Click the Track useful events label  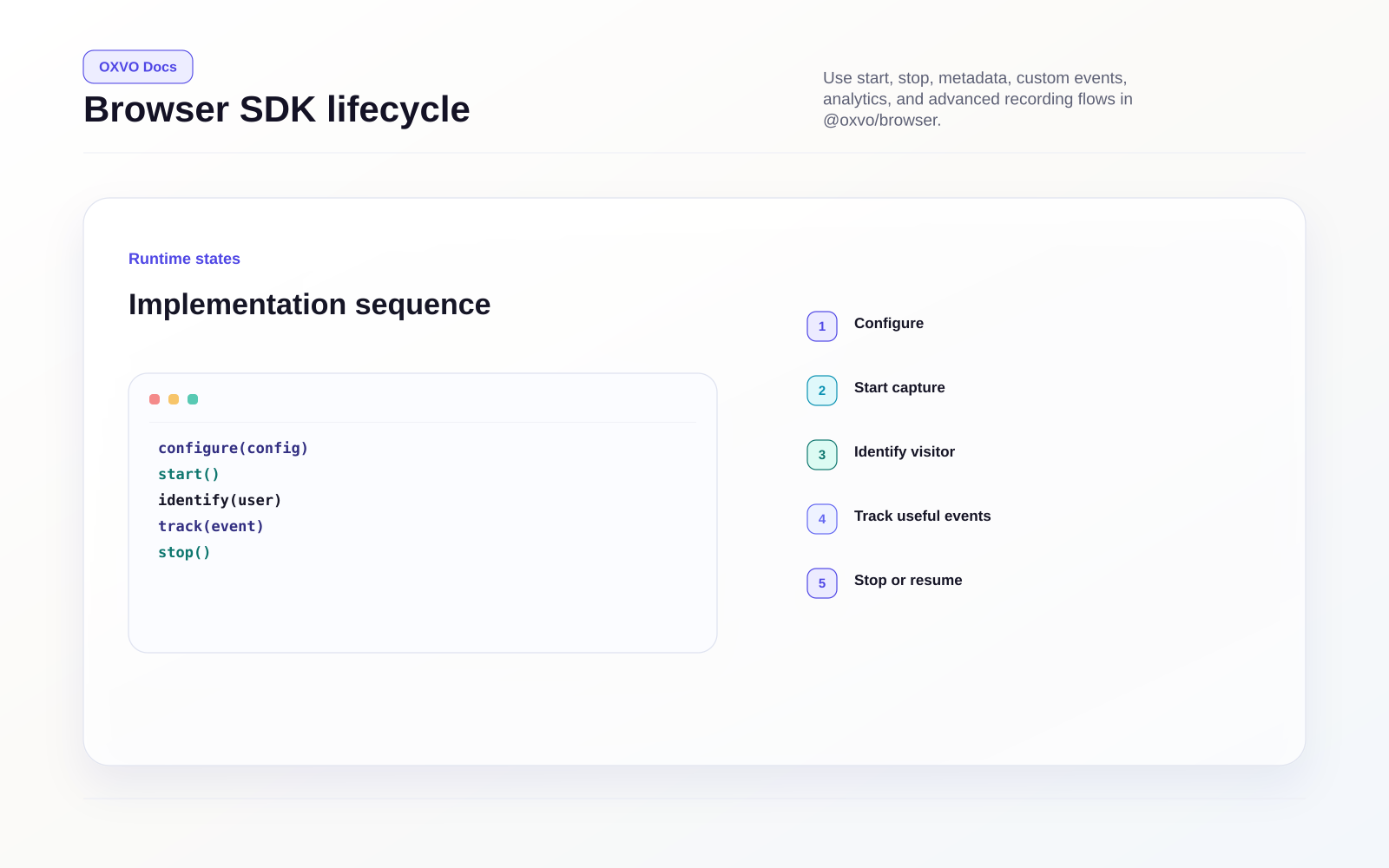click(923, 516)
